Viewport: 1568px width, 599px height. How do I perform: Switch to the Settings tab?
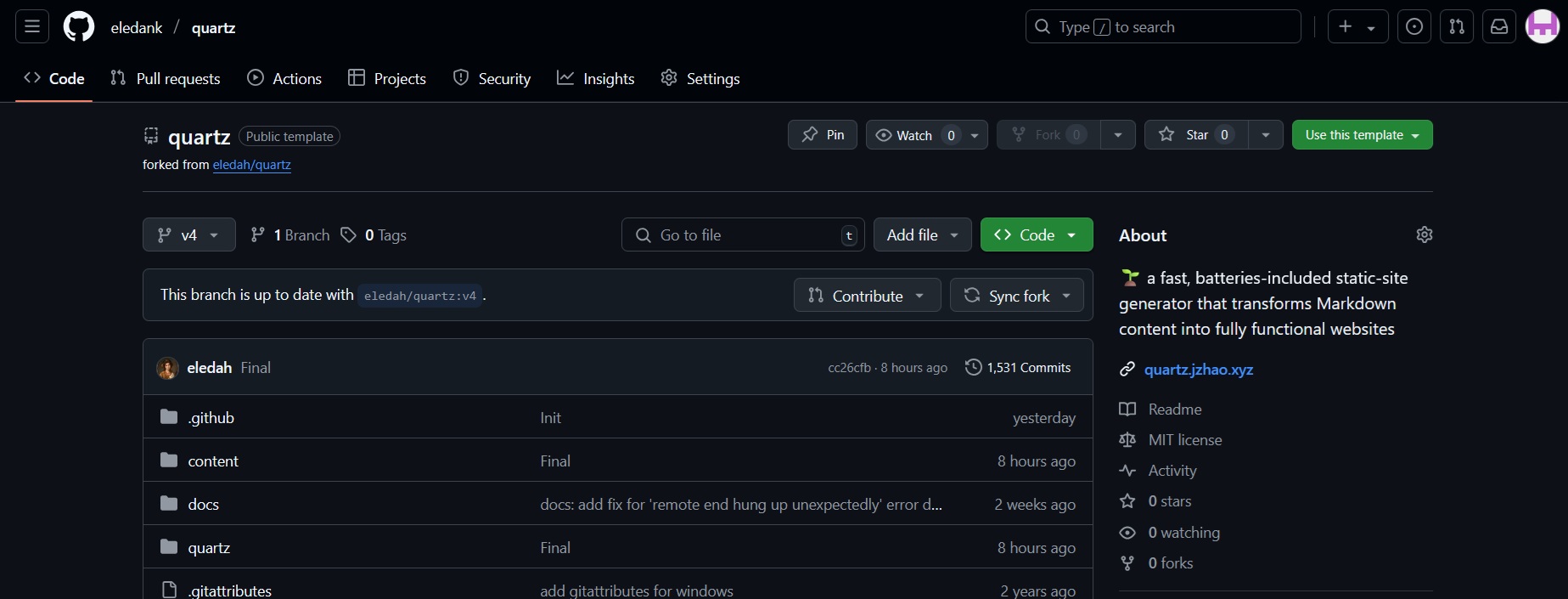pos(700,79)
